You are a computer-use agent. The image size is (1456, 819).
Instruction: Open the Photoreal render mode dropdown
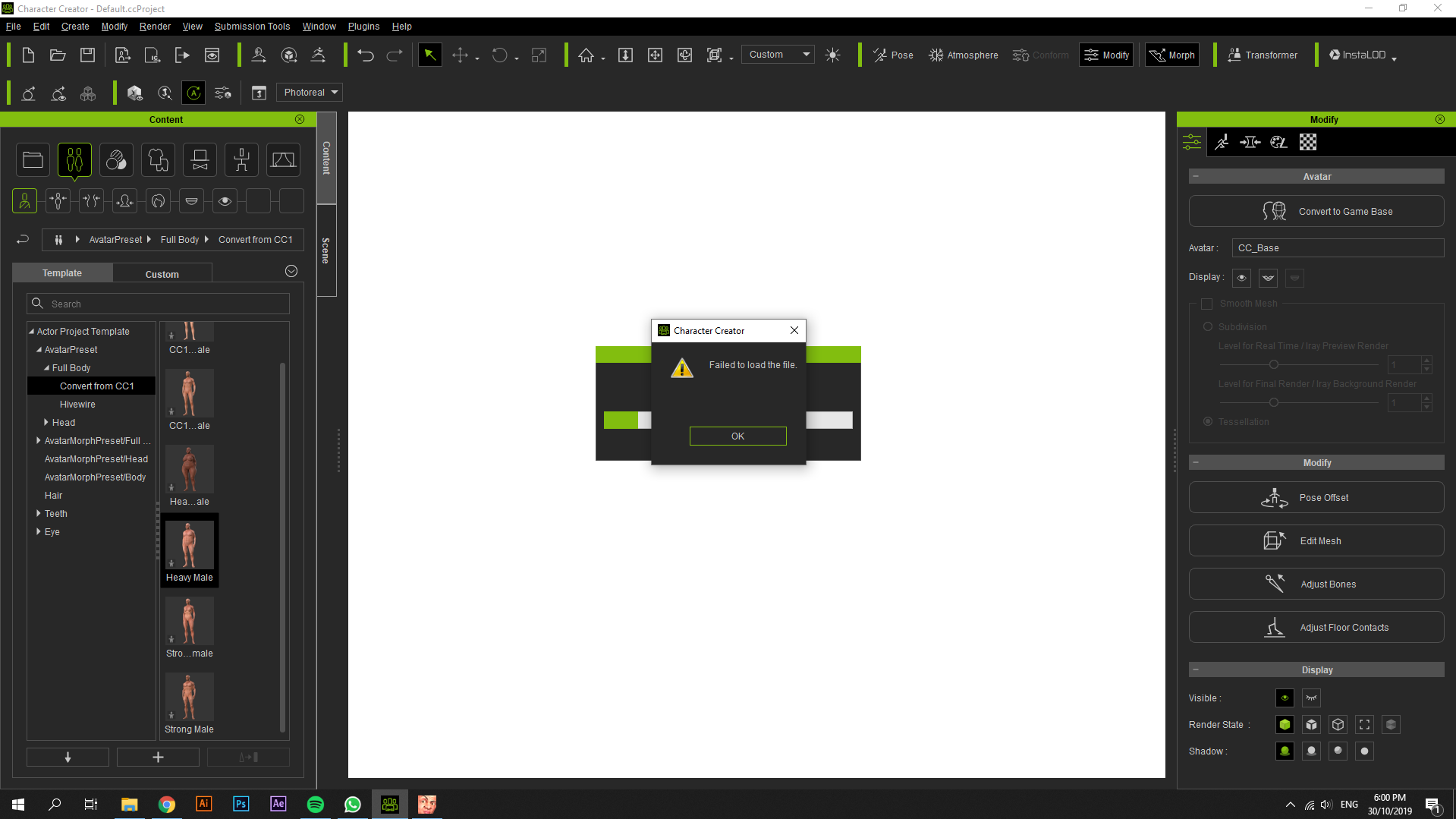(x=310, y=93)
